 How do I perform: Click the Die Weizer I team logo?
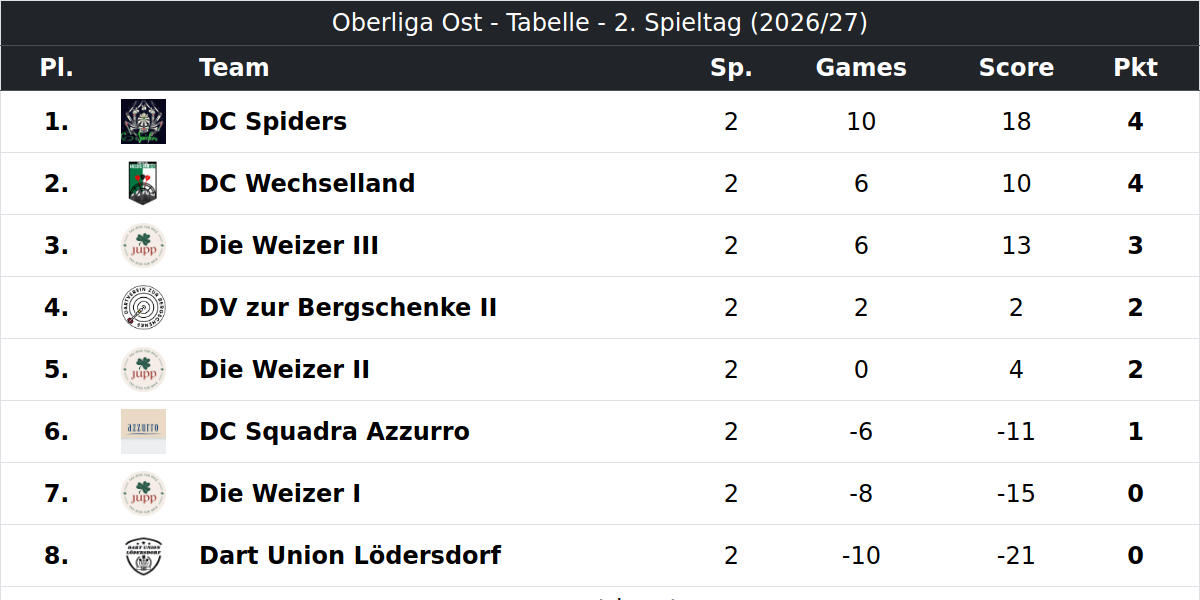coord(143,494)
